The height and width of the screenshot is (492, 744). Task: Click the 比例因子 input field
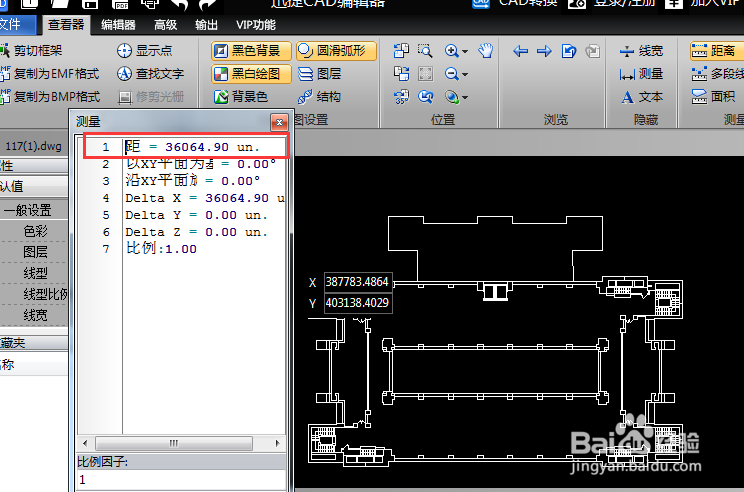coord(182,480)
